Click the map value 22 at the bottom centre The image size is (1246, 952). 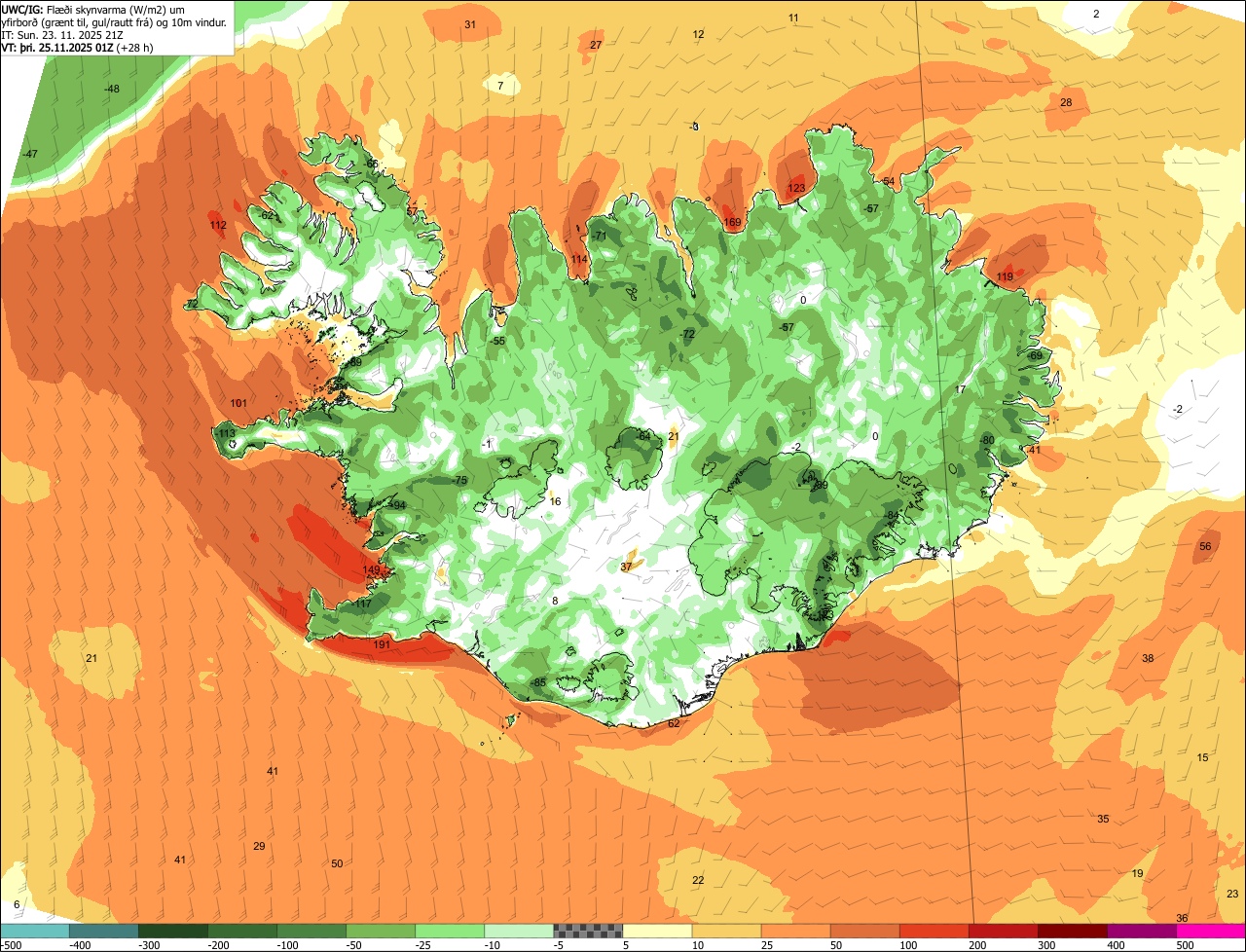click(x=698, y=880)
